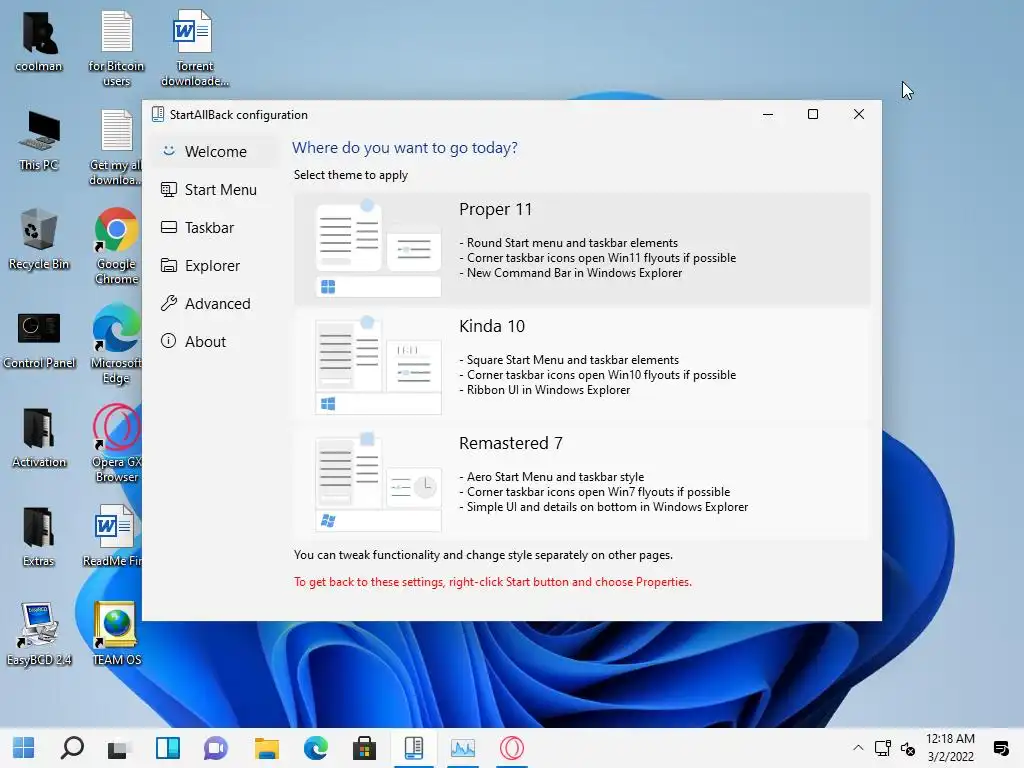The height and width of the screenshot is (768, 1024).
Task: Minimize the StartAllBack configuration window
Action: (x=768, y=114)
